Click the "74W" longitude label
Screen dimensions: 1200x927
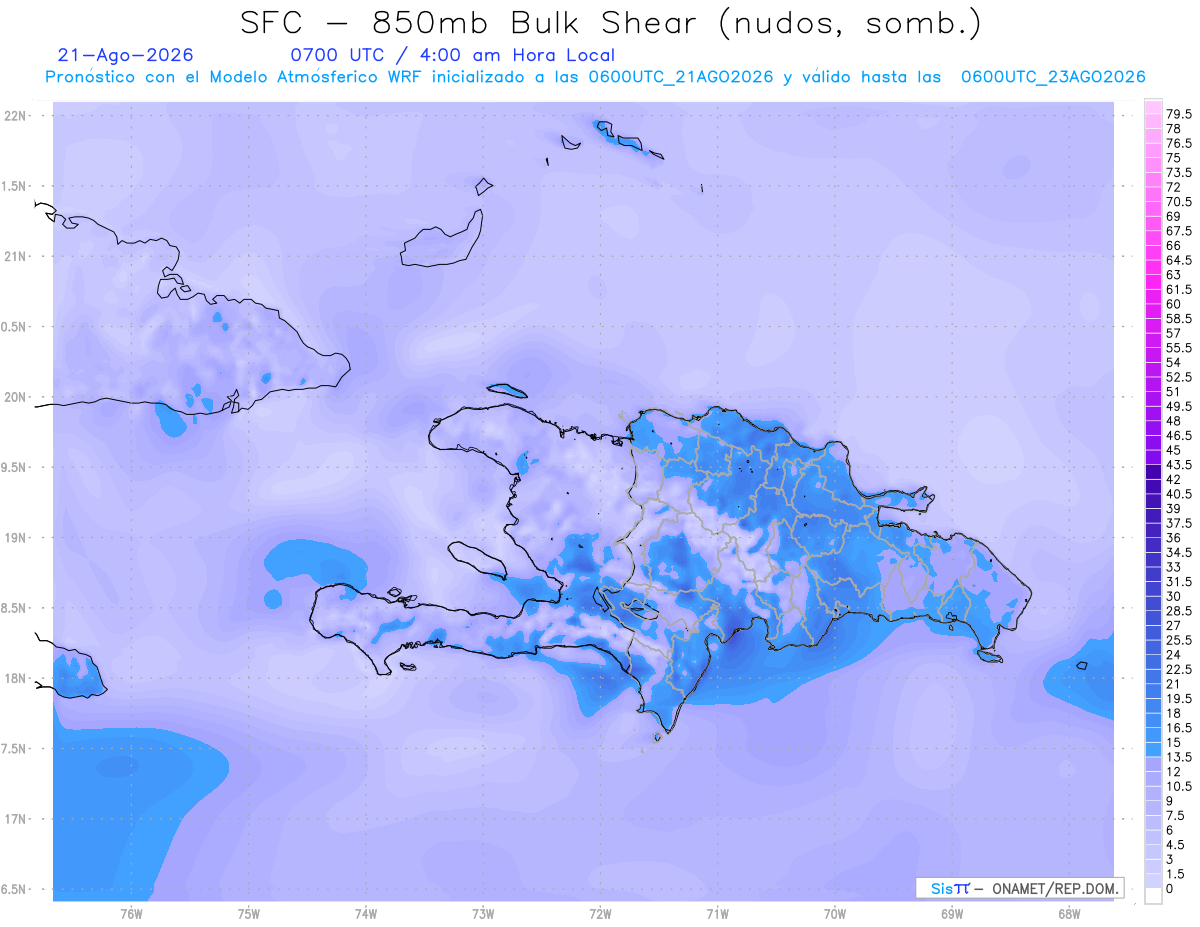tap(366, 914)
